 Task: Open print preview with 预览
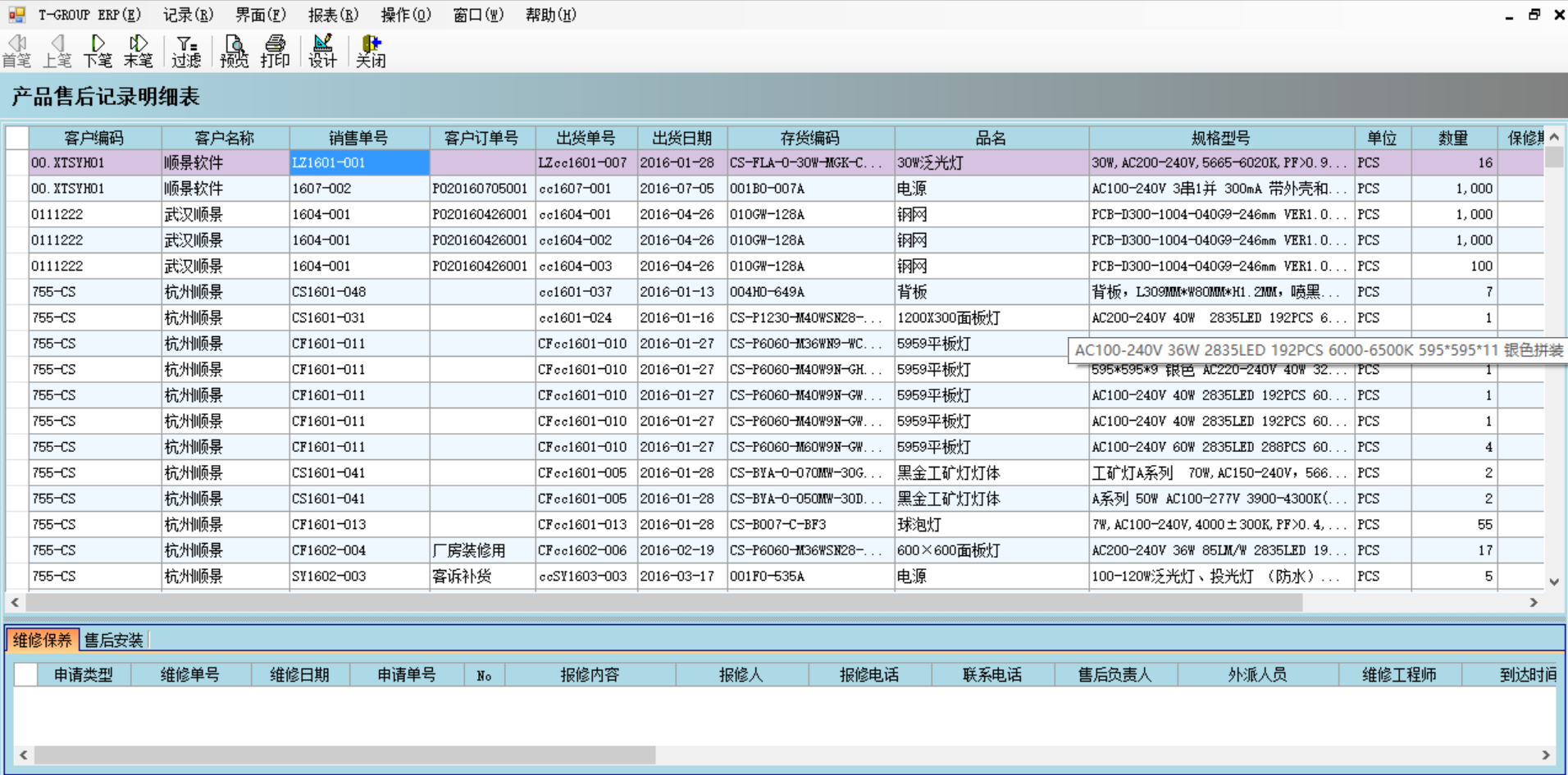point(234,51)
